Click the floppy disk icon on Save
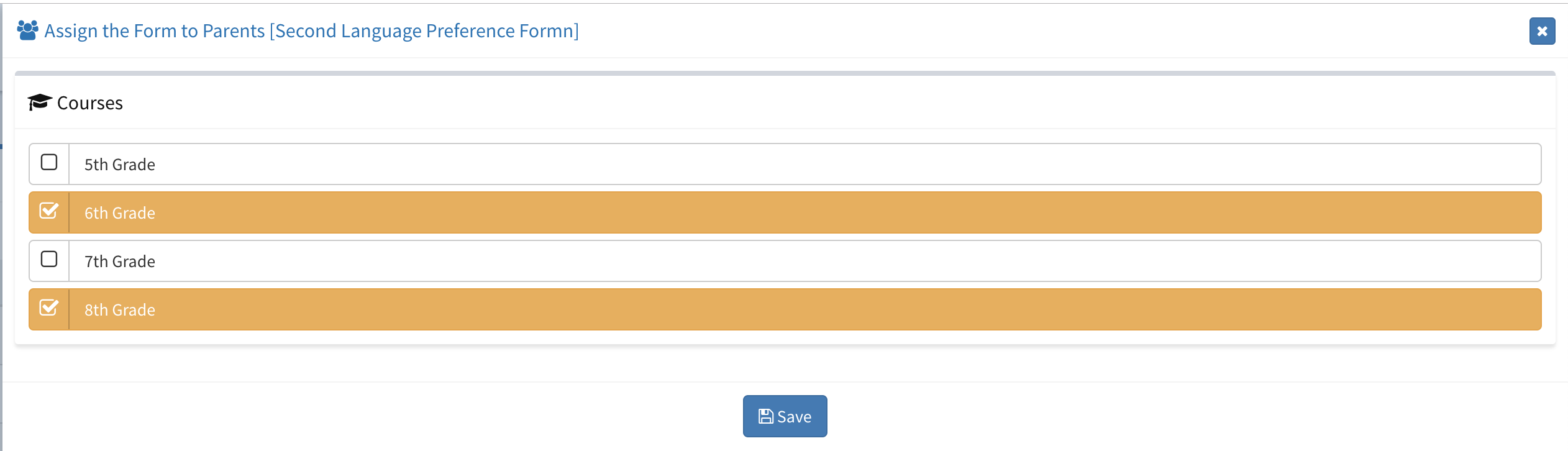 (766, 416)
